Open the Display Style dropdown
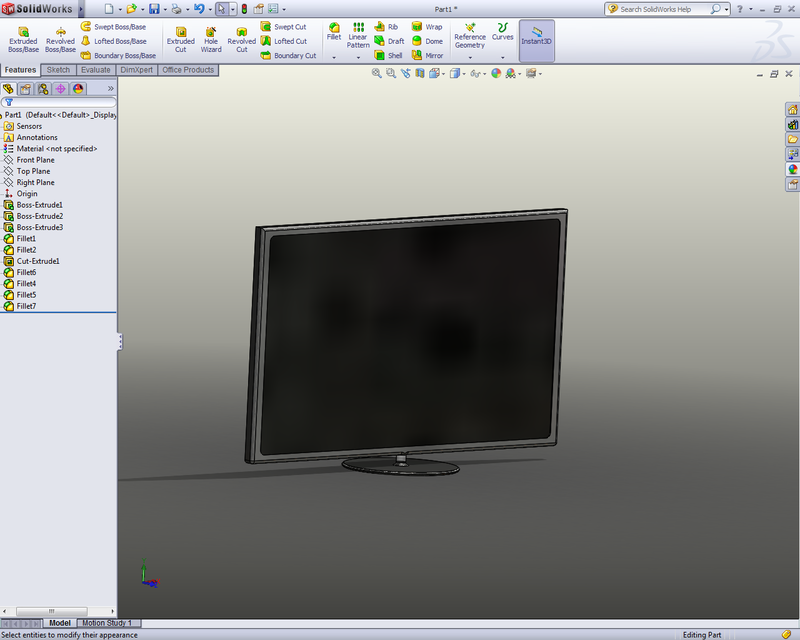This screenshot has width=800, height=640. [x=456, y=74]
